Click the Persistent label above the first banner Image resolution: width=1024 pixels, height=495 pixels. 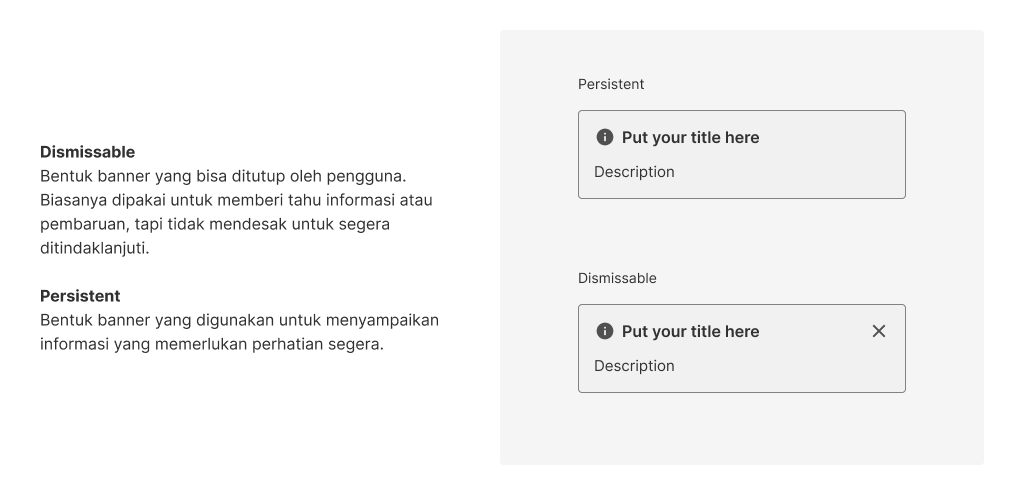(x=611, y=84)
